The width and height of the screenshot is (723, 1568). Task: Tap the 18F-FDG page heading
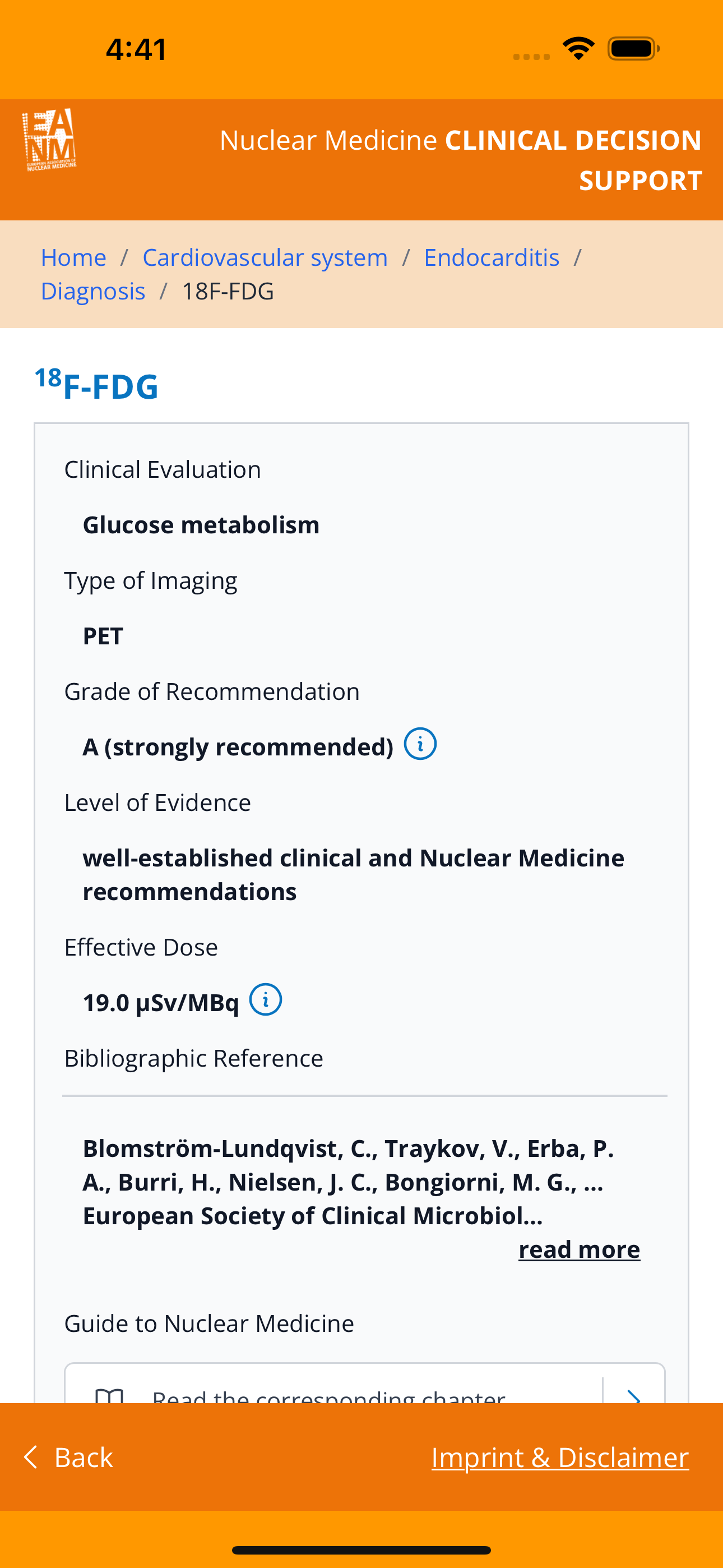pos(97,385)
